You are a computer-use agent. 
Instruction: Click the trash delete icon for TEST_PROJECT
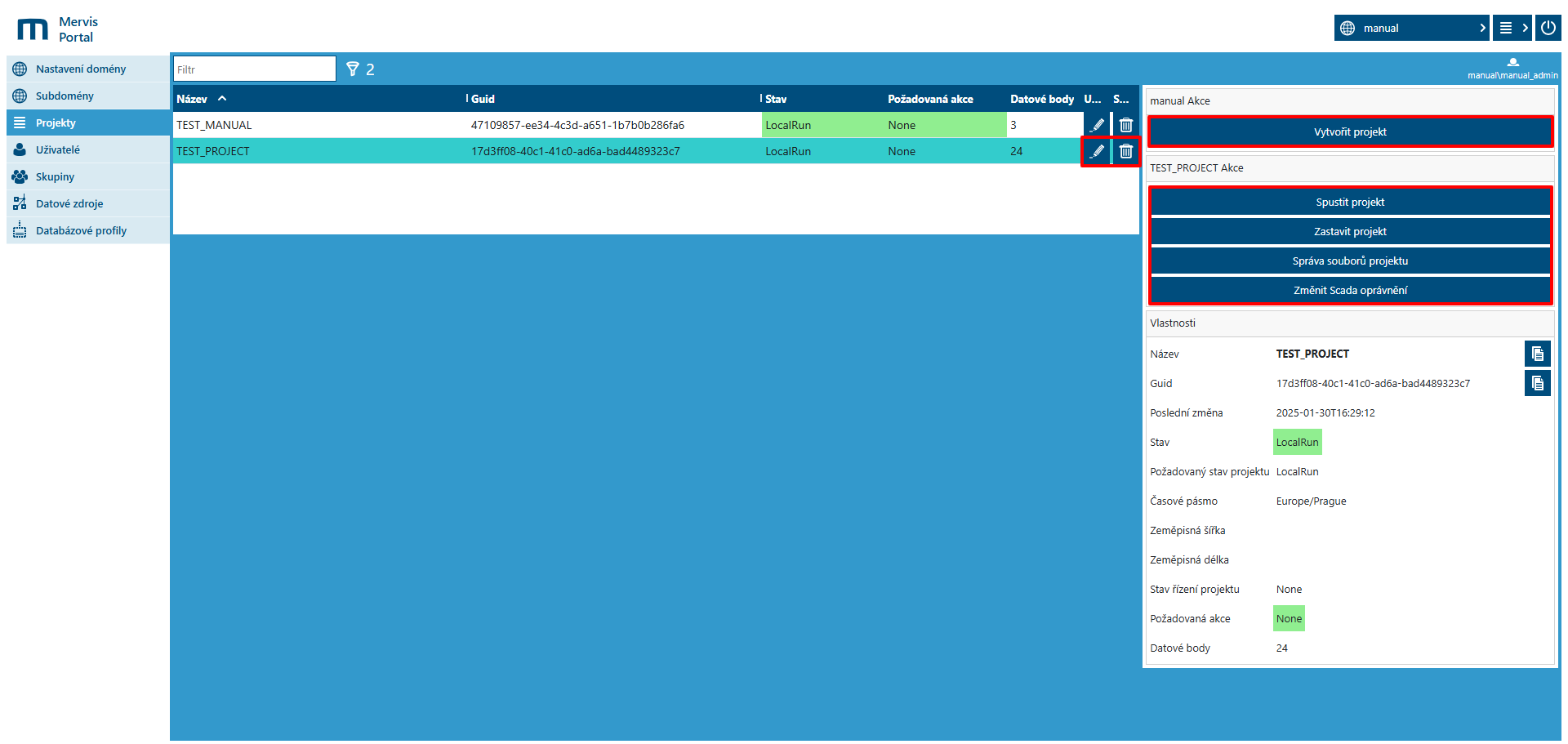click(x=1126, y=151)
